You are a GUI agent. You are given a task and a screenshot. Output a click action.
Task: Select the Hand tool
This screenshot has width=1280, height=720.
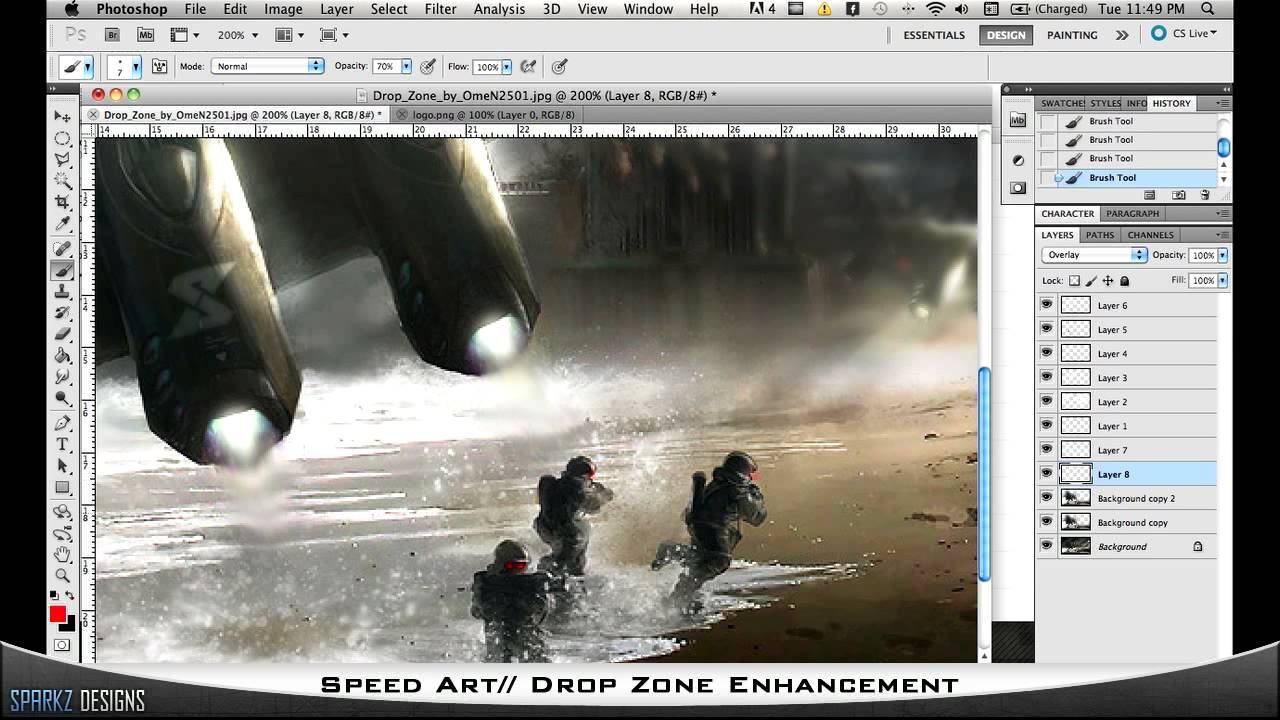63,554
